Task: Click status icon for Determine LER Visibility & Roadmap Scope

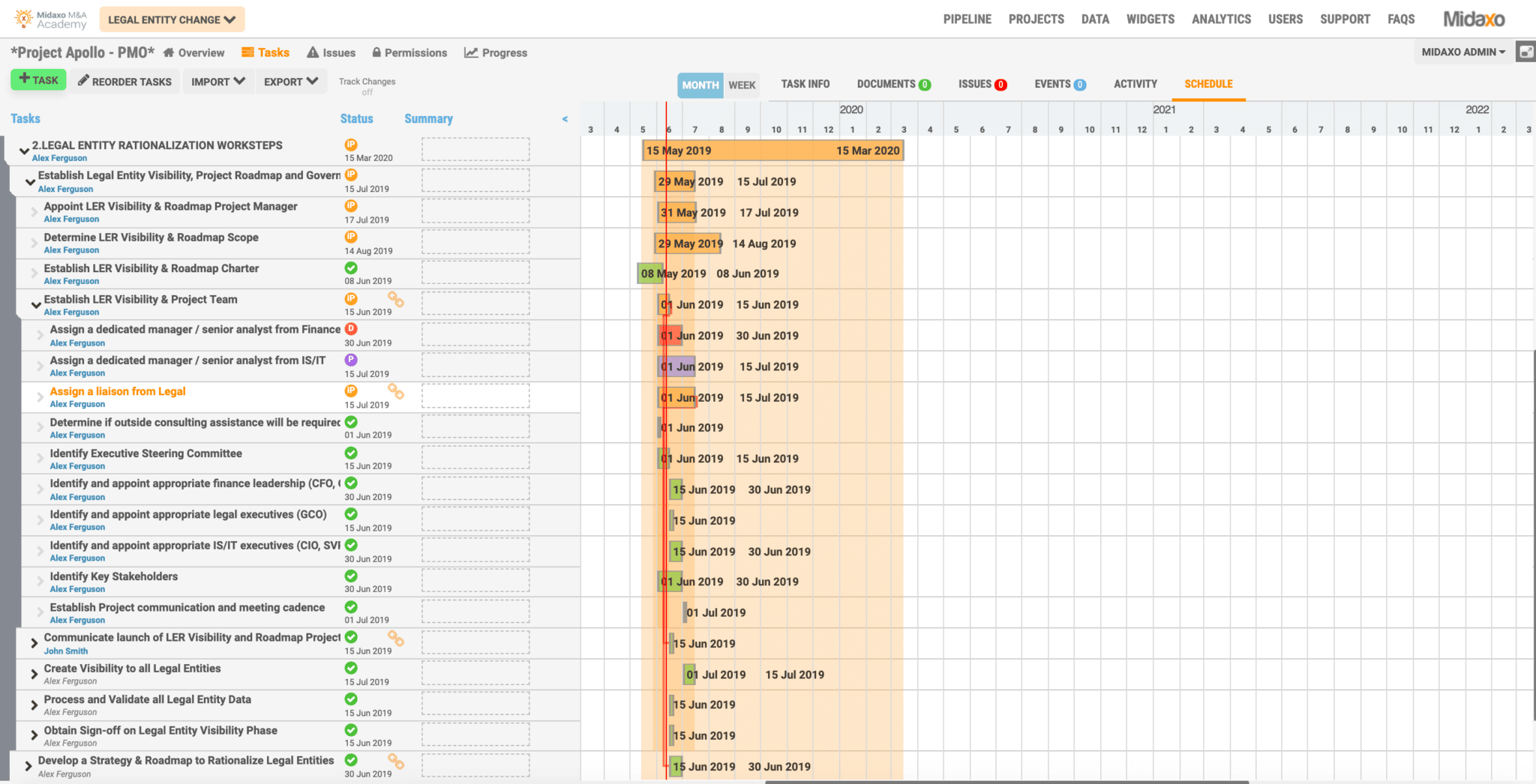Action: tap(350, 237)
